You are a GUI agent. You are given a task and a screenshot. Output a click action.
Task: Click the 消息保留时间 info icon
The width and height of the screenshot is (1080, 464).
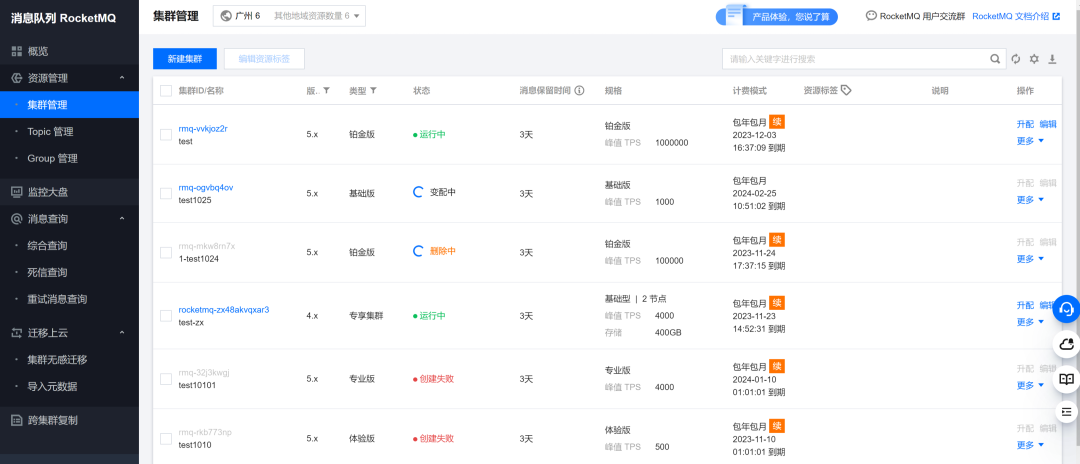point(579,90)
